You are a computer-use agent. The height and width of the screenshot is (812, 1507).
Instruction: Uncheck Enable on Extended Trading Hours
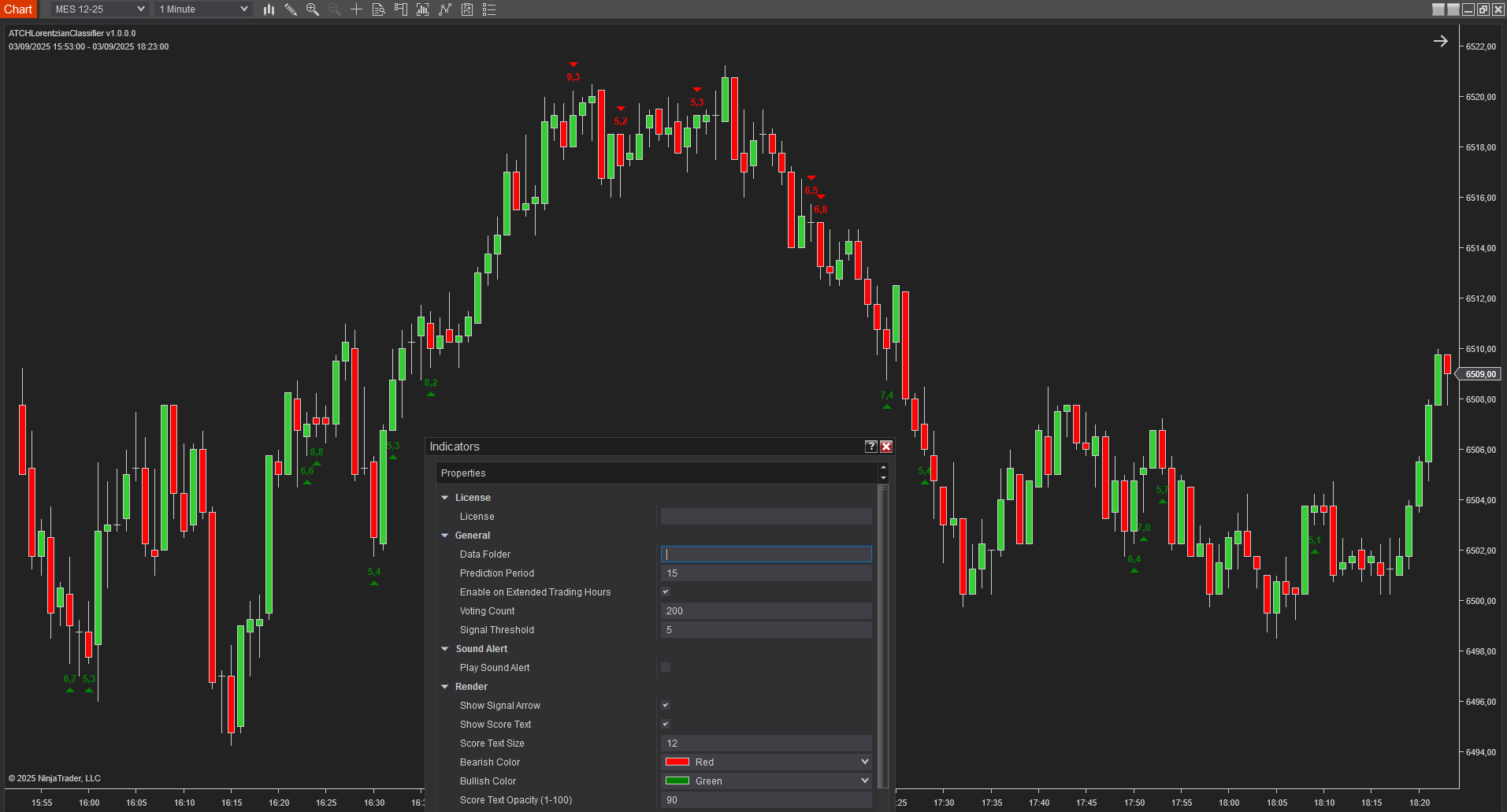click(666, 591)
